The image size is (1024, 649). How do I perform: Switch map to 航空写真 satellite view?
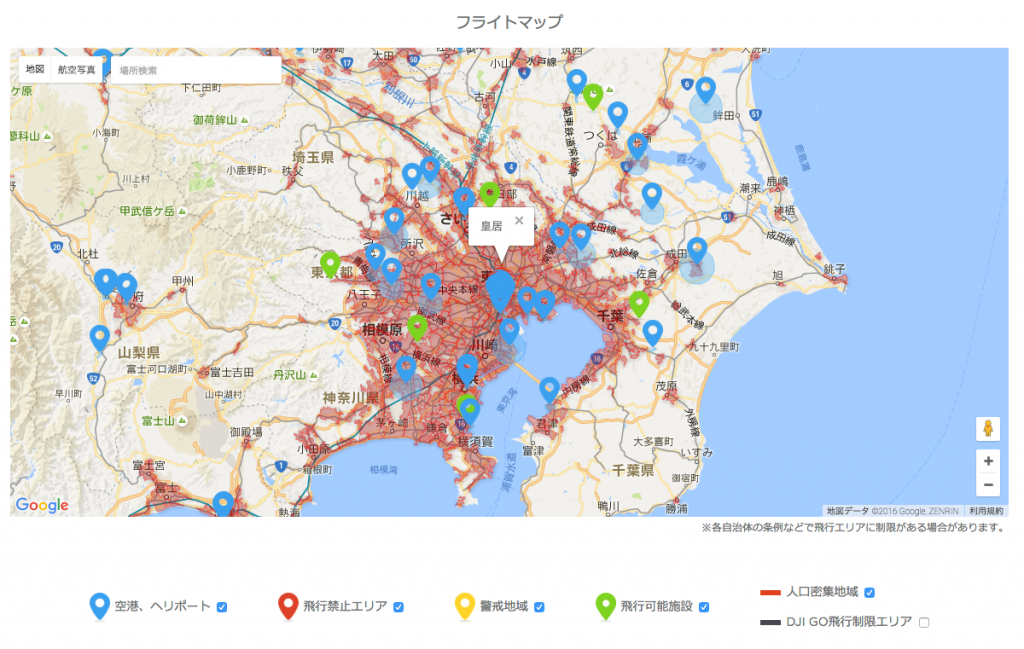click(x=76, y=69)
